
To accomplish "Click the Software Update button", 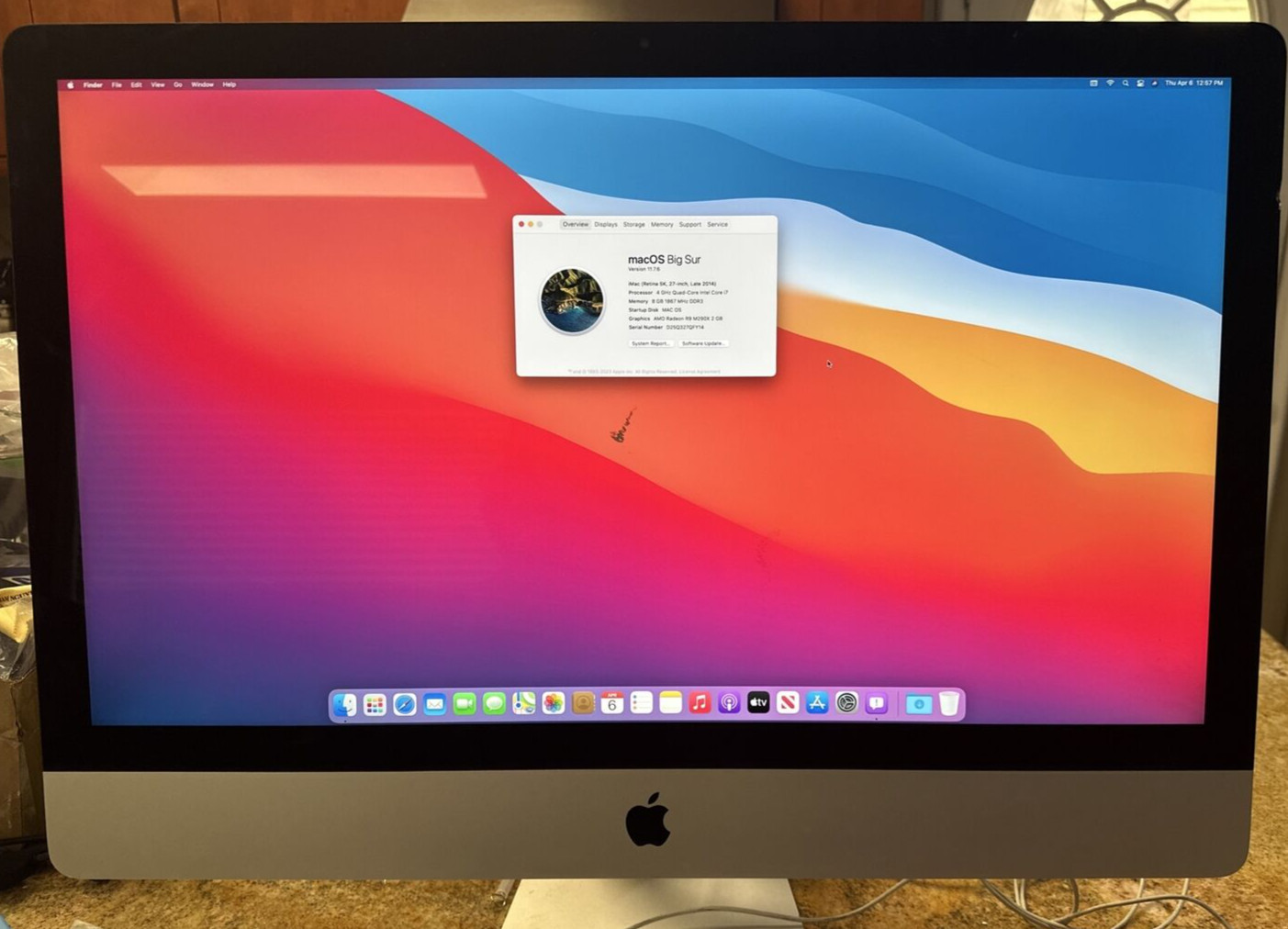I will 704,343.
